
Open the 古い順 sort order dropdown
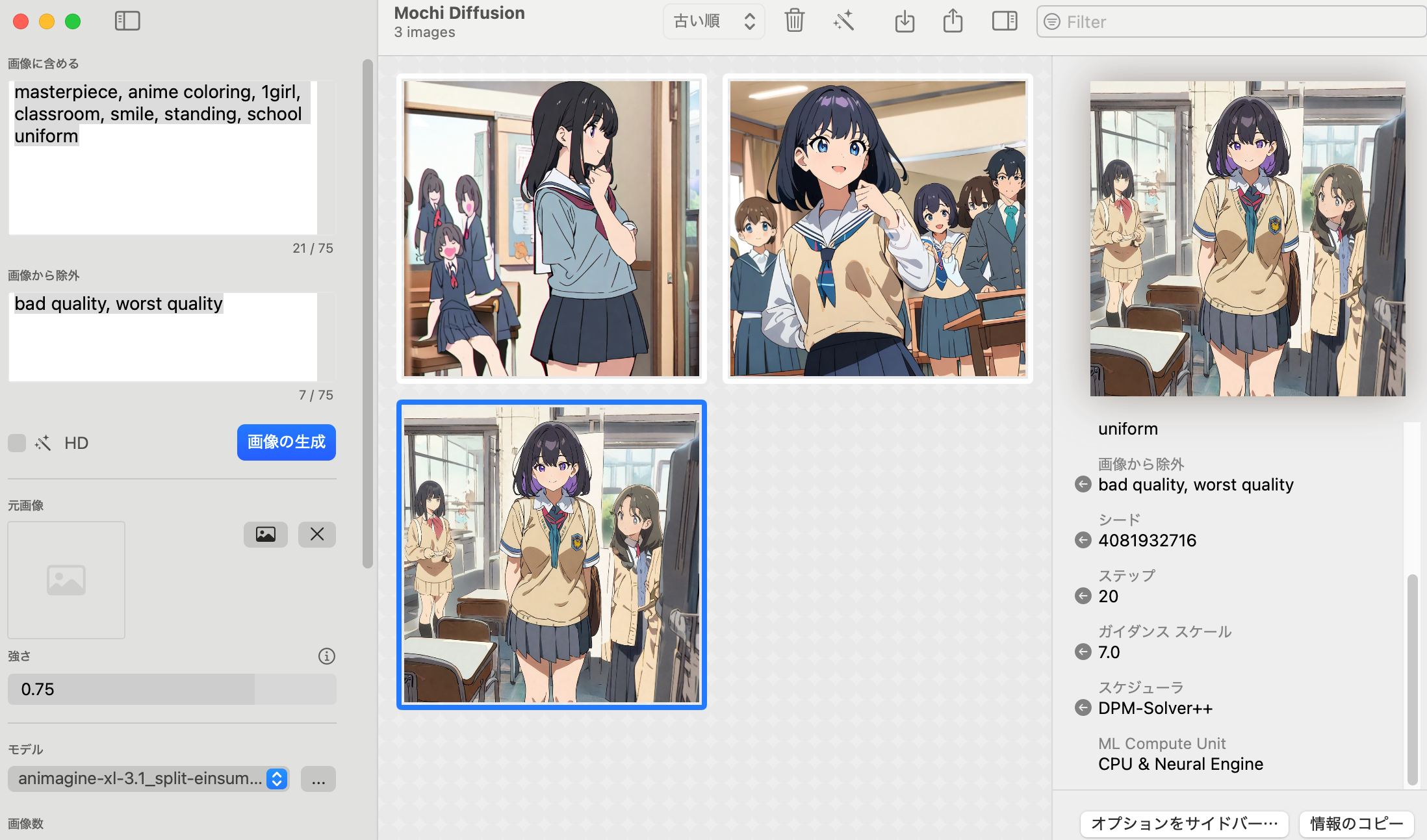713,21
